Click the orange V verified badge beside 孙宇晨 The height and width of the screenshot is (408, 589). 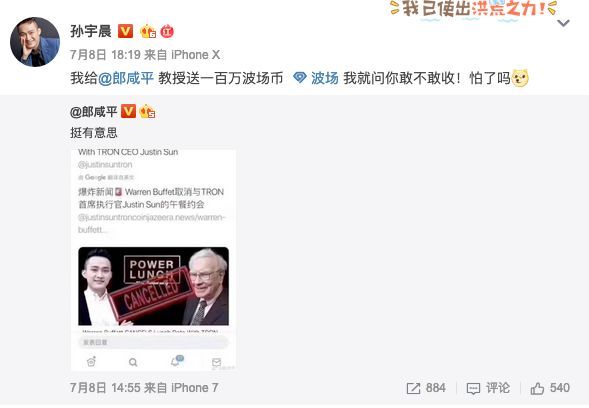[125, 31]
